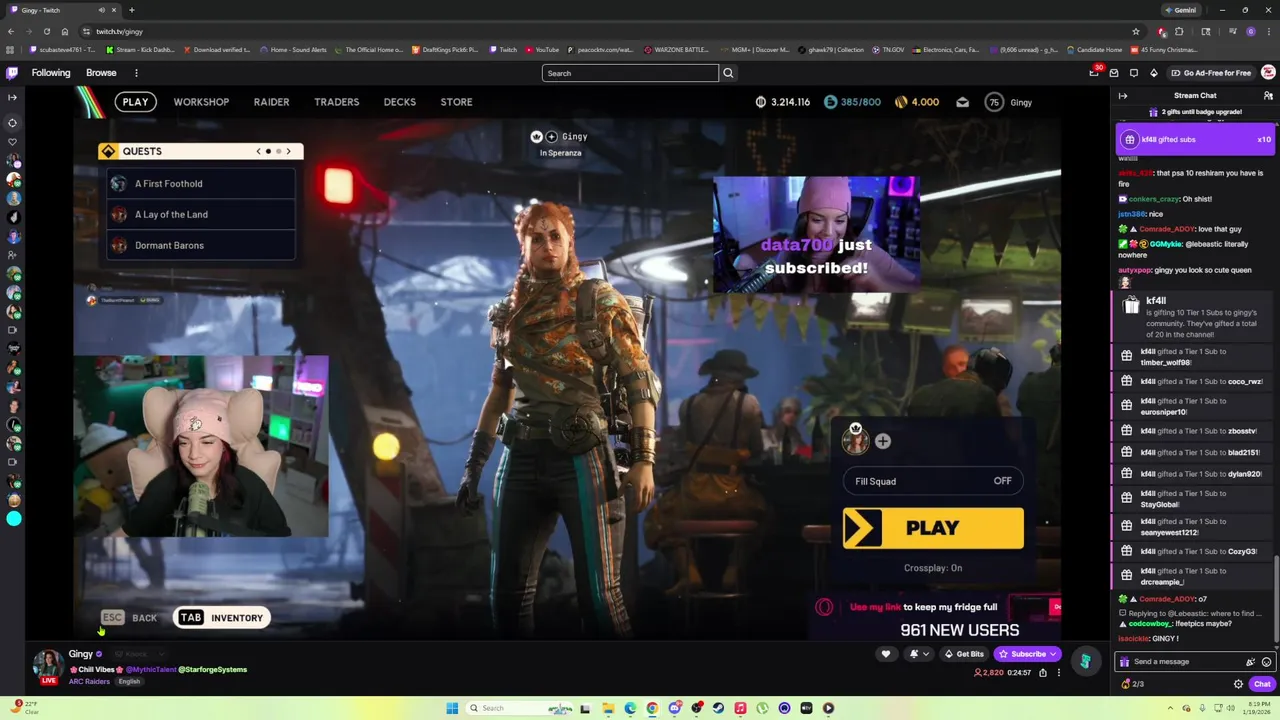Select the RAIDER tab
The image size is (1280, 720).
[x=271, y=102]
